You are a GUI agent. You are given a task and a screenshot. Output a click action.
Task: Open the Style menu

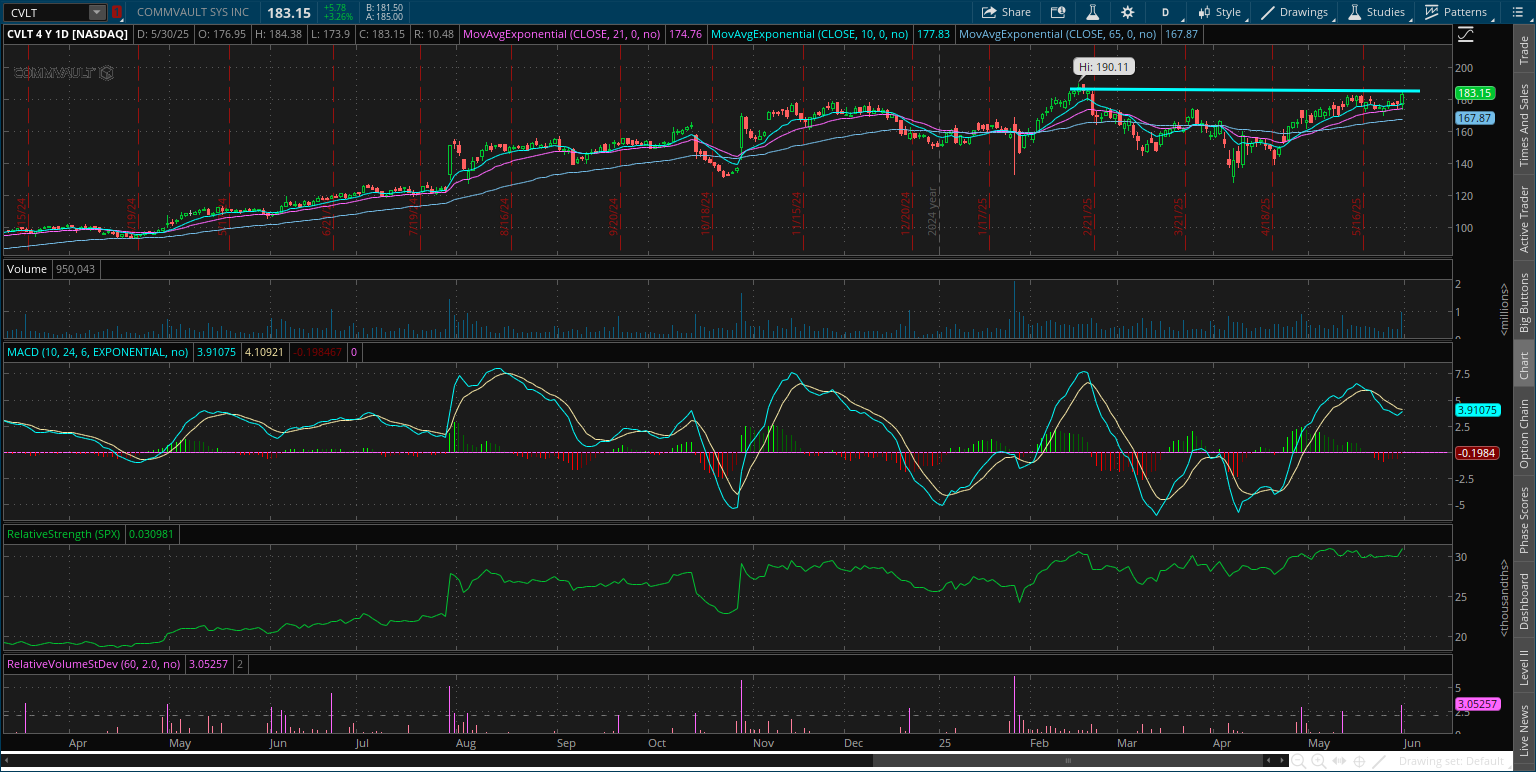[1219, 12]
